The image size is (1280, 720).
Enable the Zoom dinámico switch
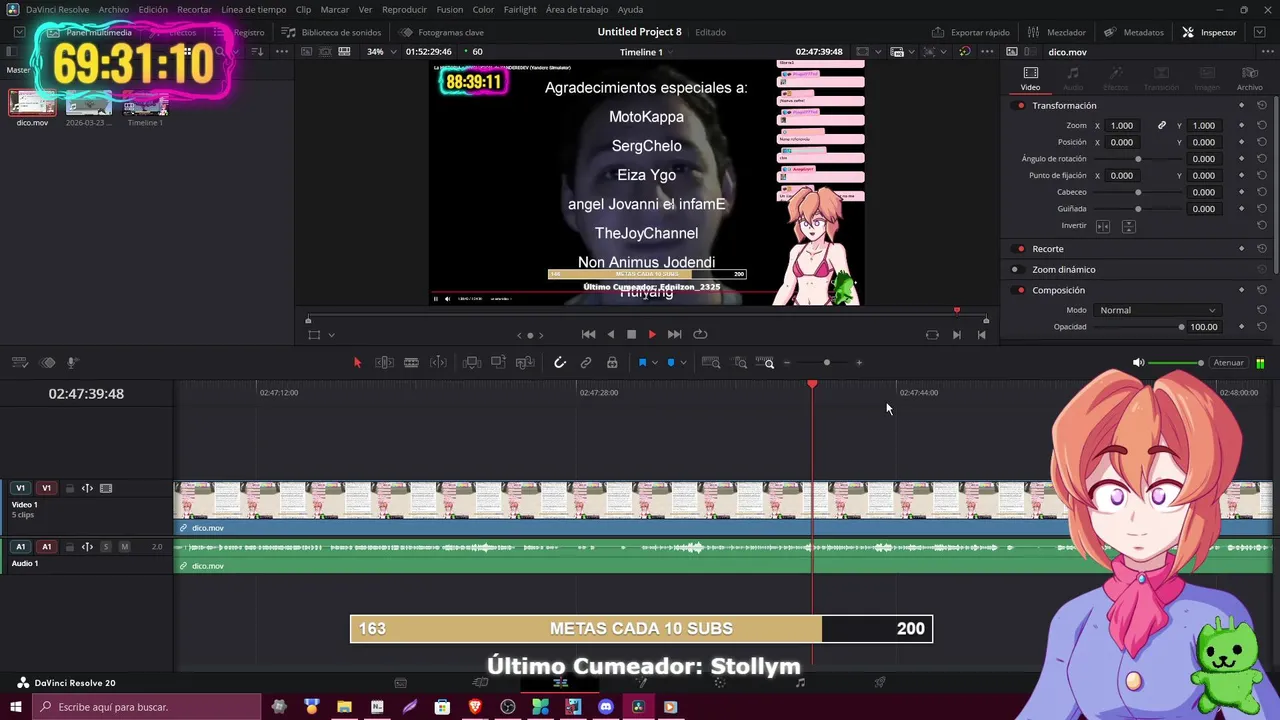pyautogui.click(x=1016, y=269)
